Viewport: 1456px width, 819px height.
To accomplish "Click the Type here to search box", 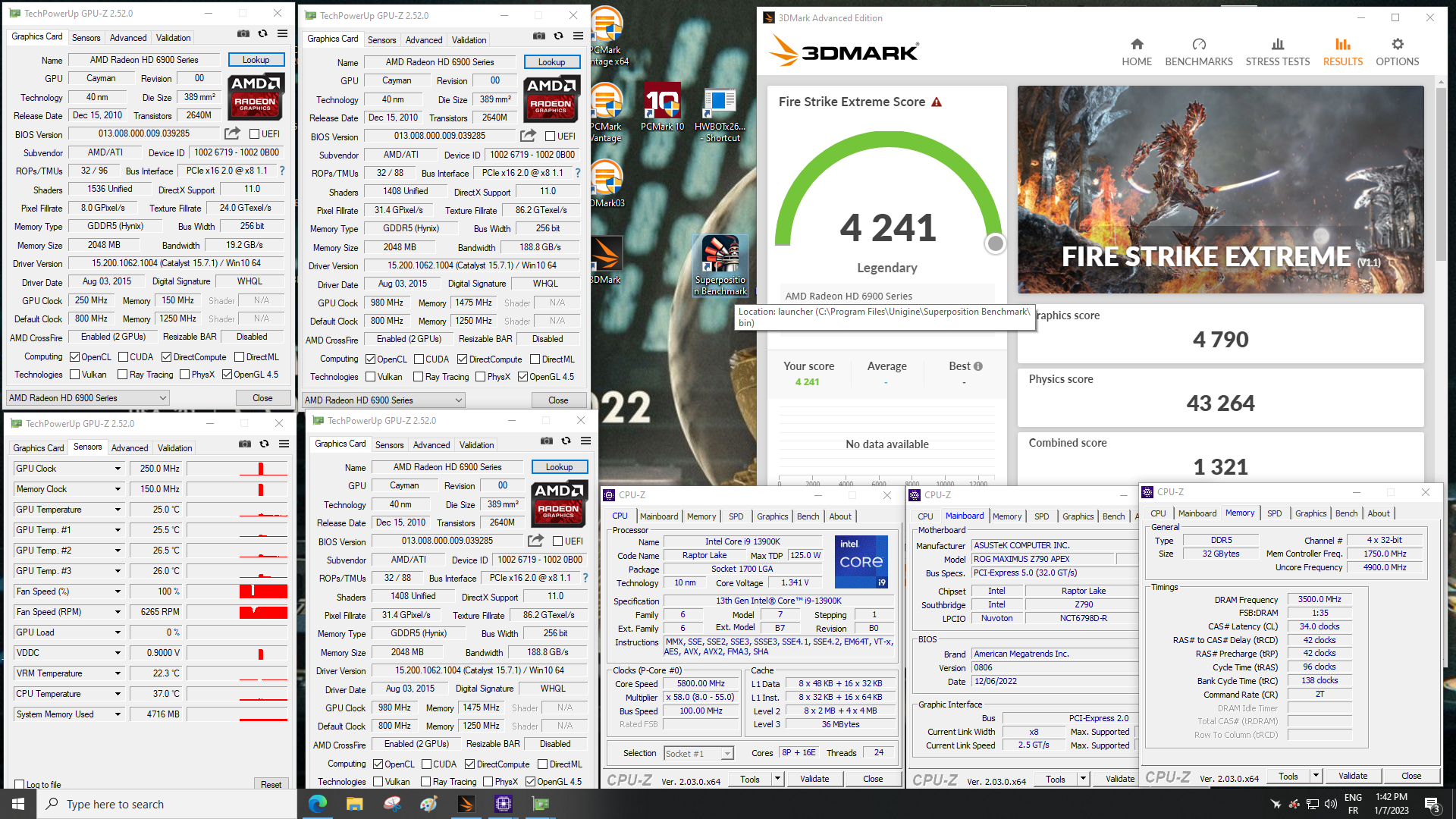I will click(166, 804).
